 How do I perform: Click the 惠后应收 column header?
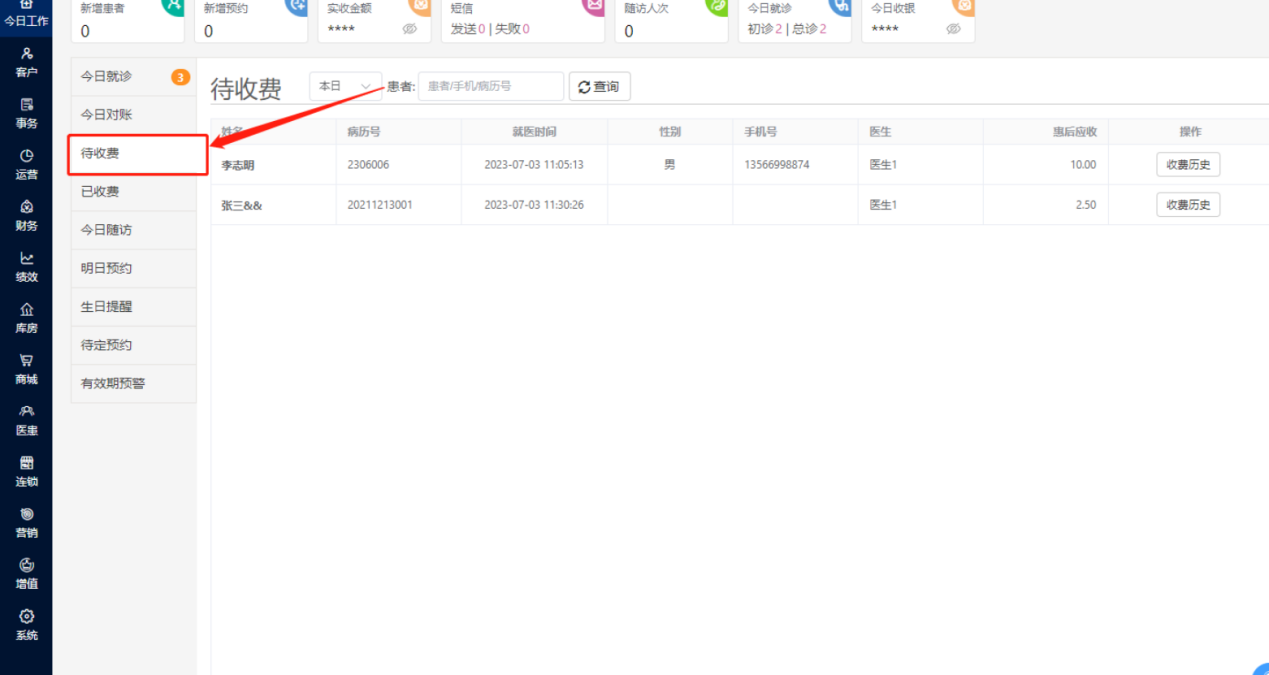point(1075,132)
